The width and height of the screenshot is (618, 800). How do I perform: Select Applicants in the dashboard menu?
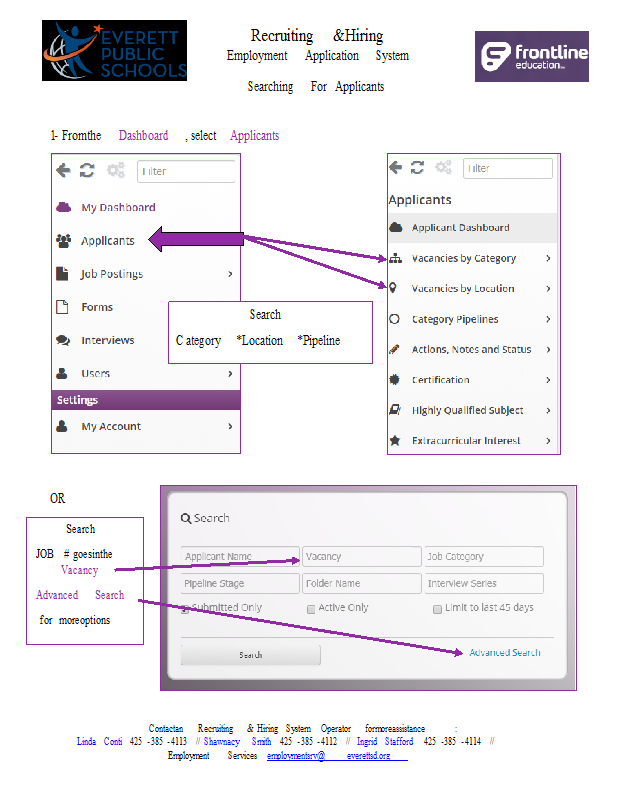(108, 240)
